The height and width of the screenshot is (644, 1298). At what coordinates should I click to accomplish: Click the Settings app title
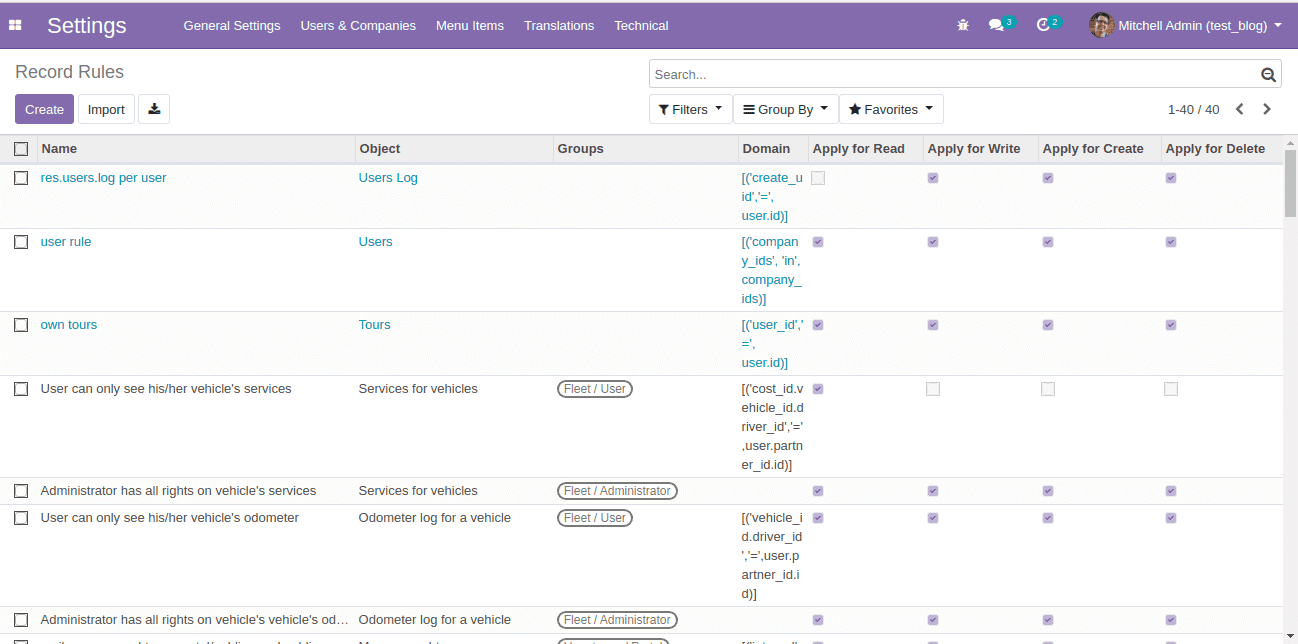point(87,25)
